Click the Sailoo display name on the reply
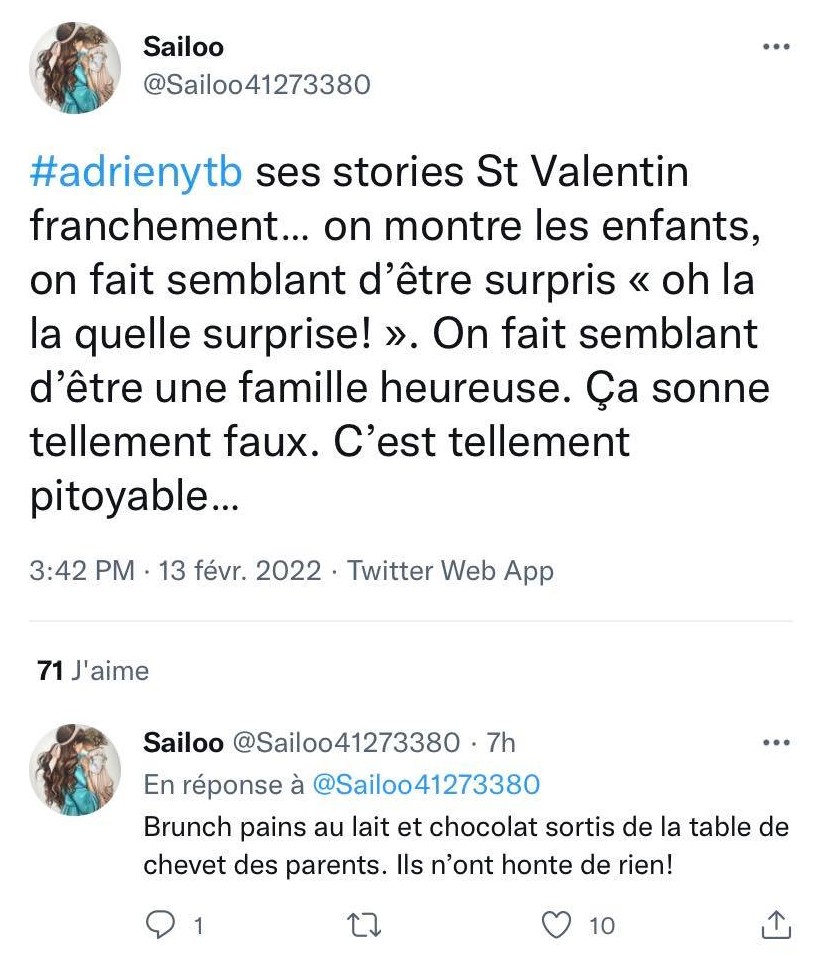Viewport: 825px width, 974px height. (x=183, y=742)
